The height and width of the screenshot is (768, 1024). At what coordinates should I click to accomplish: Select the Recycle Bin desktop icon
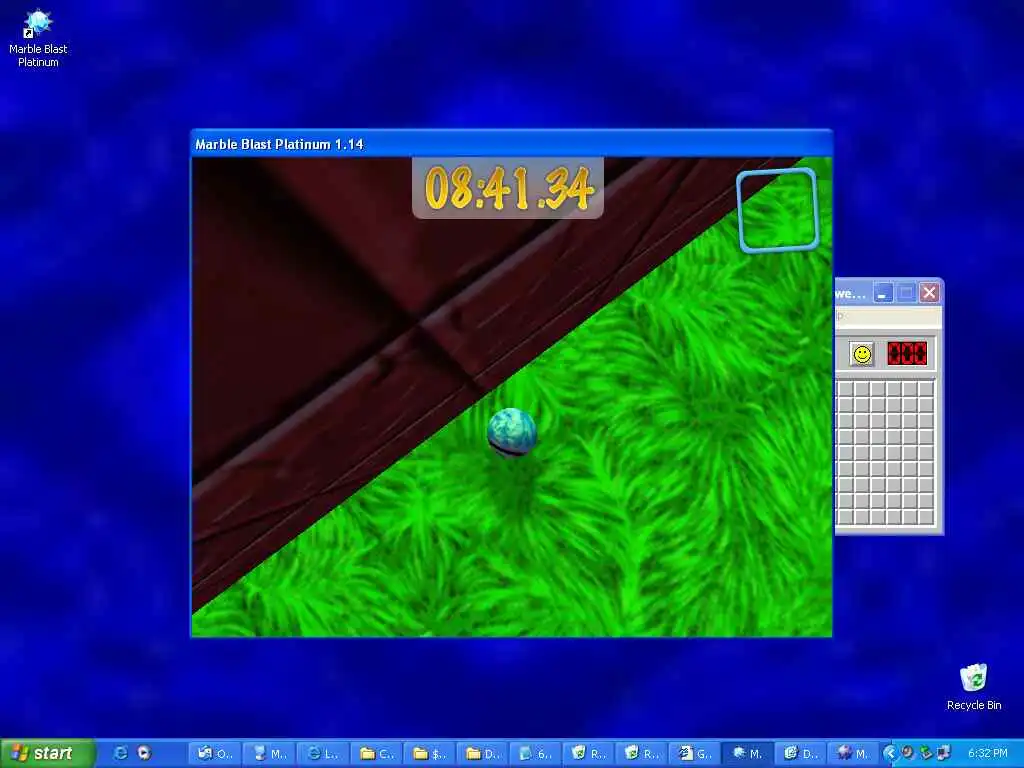pyautogui.click(x=974, y=687)
